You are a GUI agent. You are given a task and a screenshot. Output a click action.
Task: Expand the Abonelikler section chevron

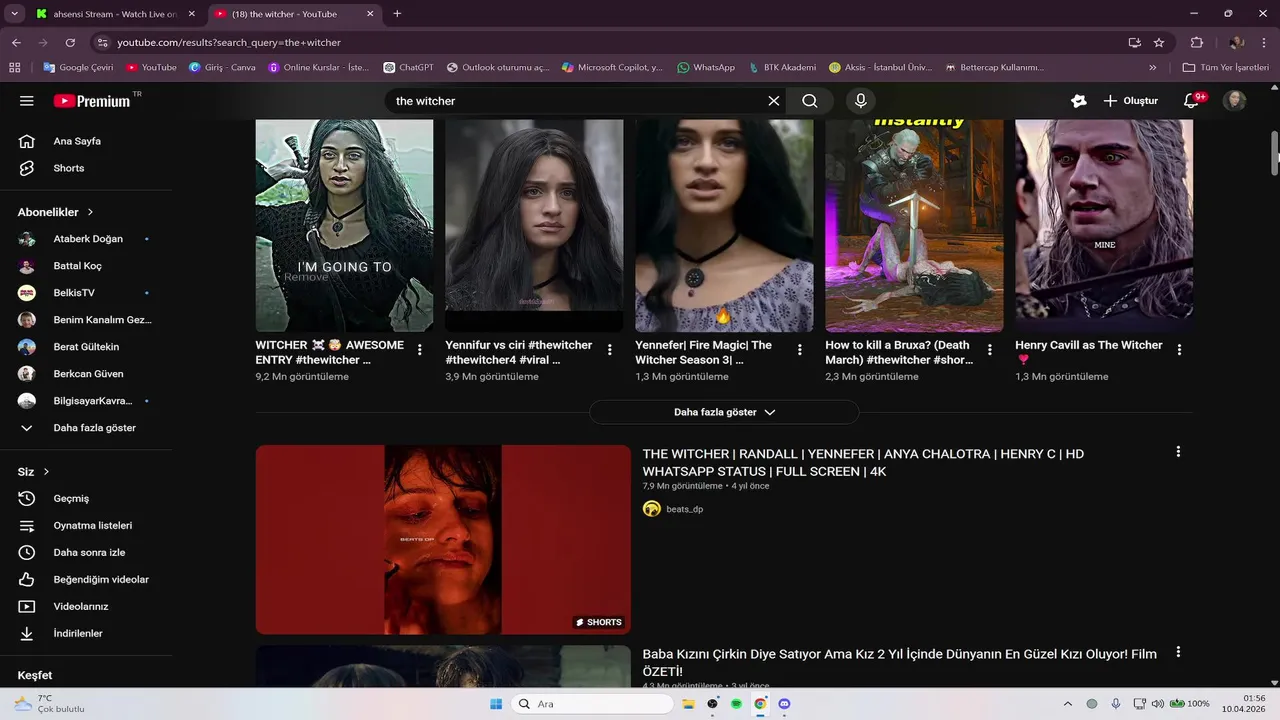(90, 212)
